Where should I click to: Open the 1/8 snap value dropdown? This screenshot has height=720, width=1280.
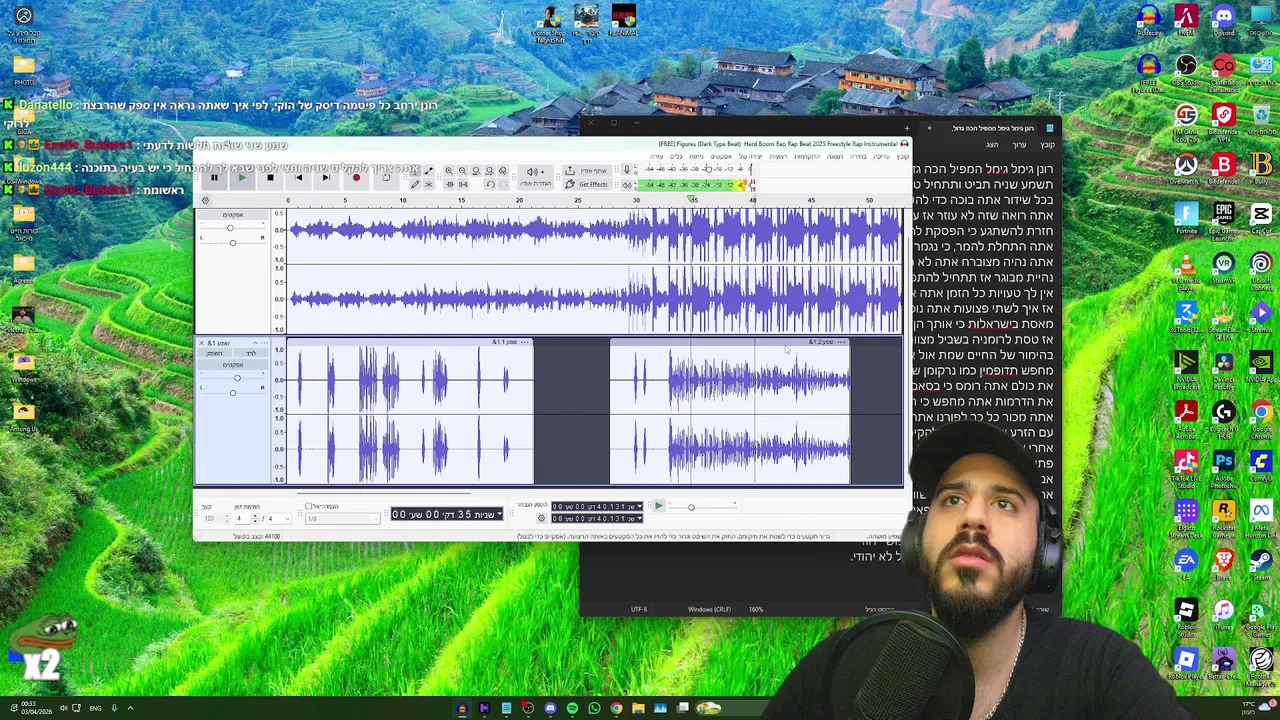coord(343,519)
